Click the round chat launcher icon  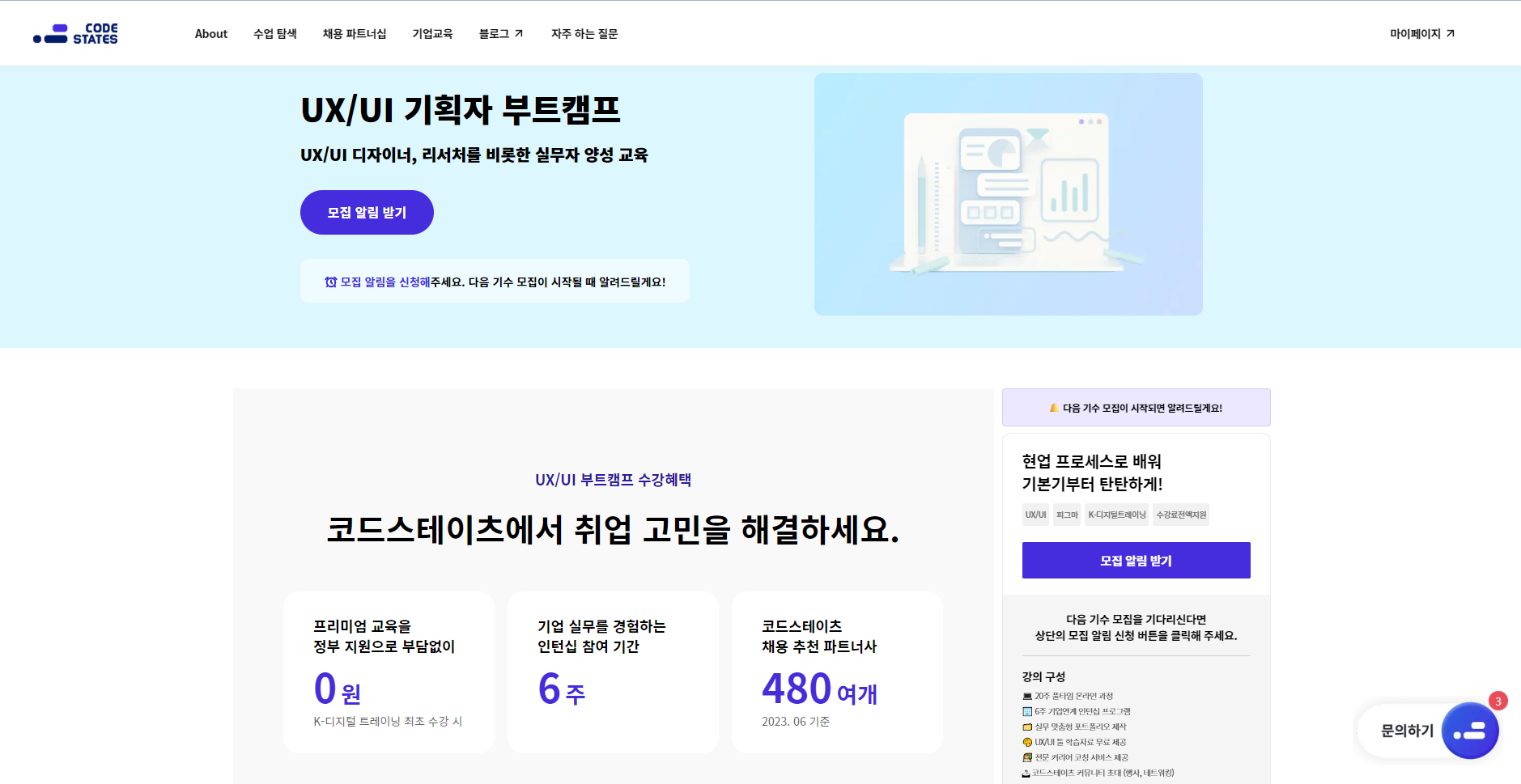1470,731
